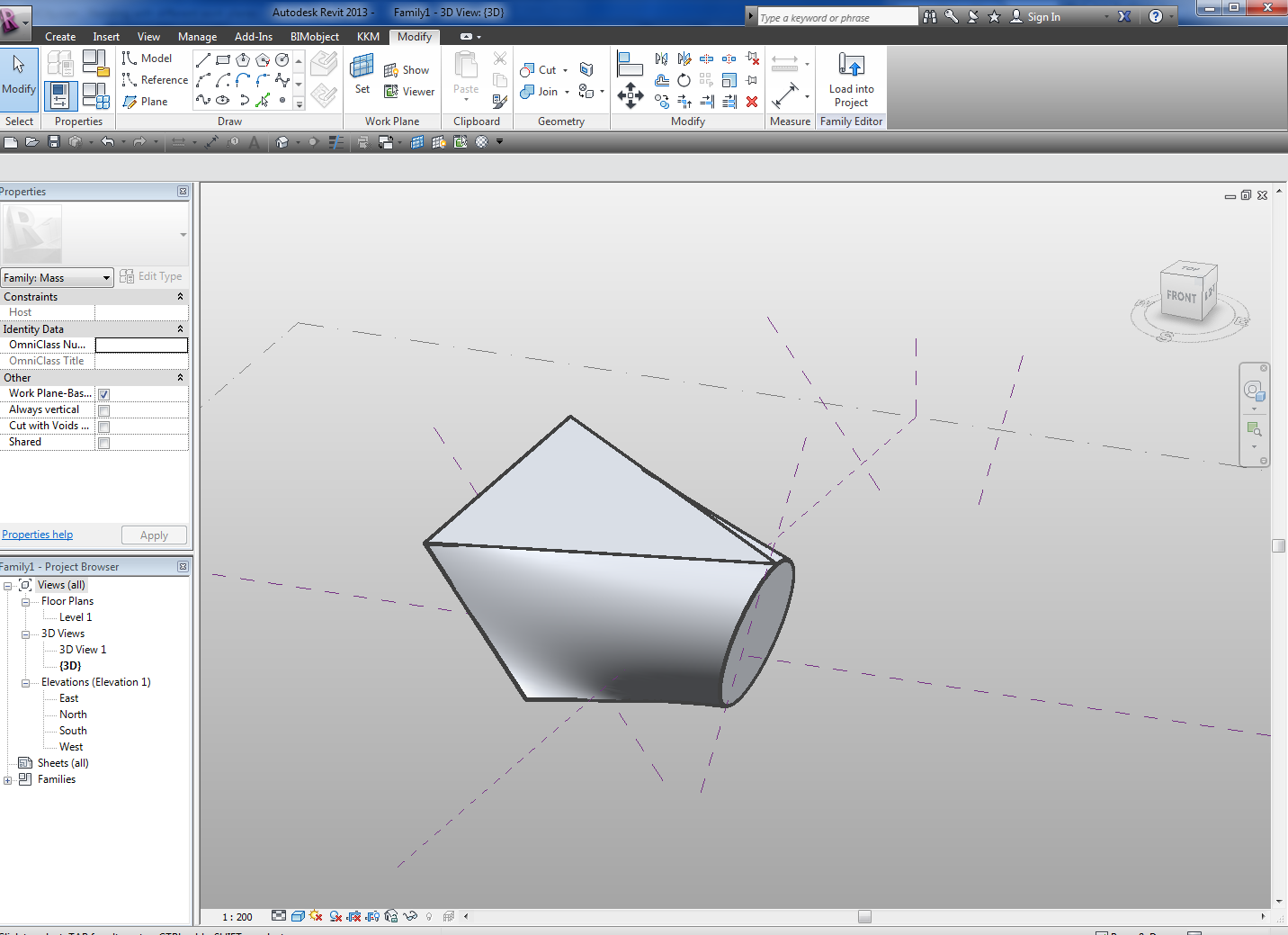The height and width of the screenshot is (935, 1288).
Task: Collapse the Floor Plans tree node
Action: (25, 602)
